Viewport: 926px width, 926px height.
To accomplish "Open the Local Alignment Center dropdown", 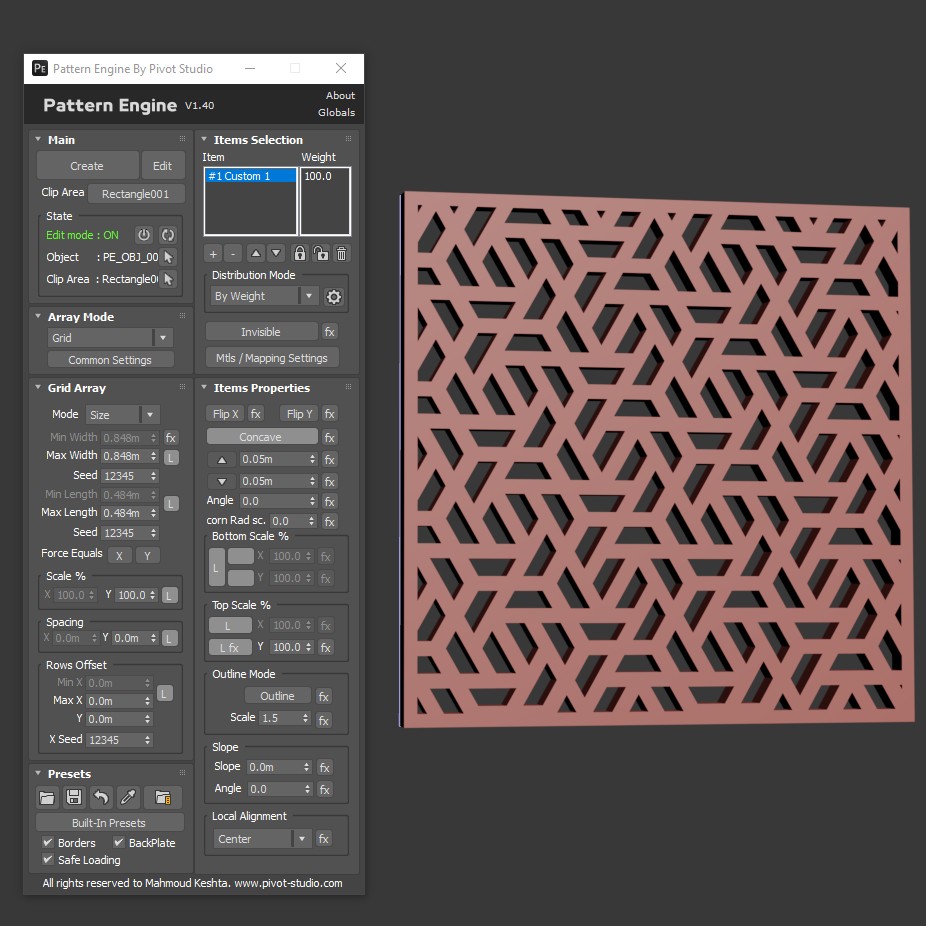I will 262,839.
